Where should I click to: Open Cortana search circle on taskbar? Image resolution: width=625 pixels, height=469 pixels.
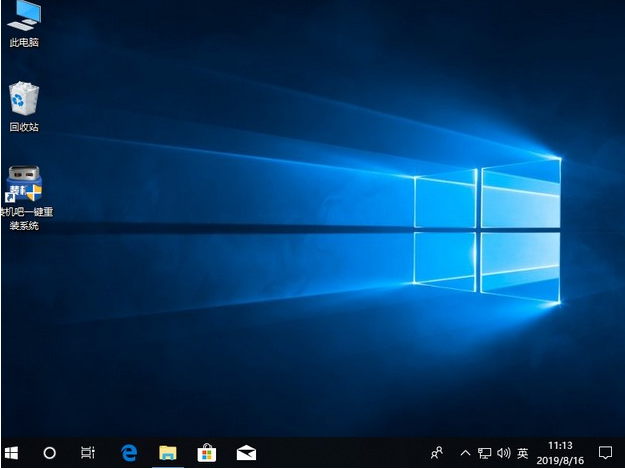point(49,453)
